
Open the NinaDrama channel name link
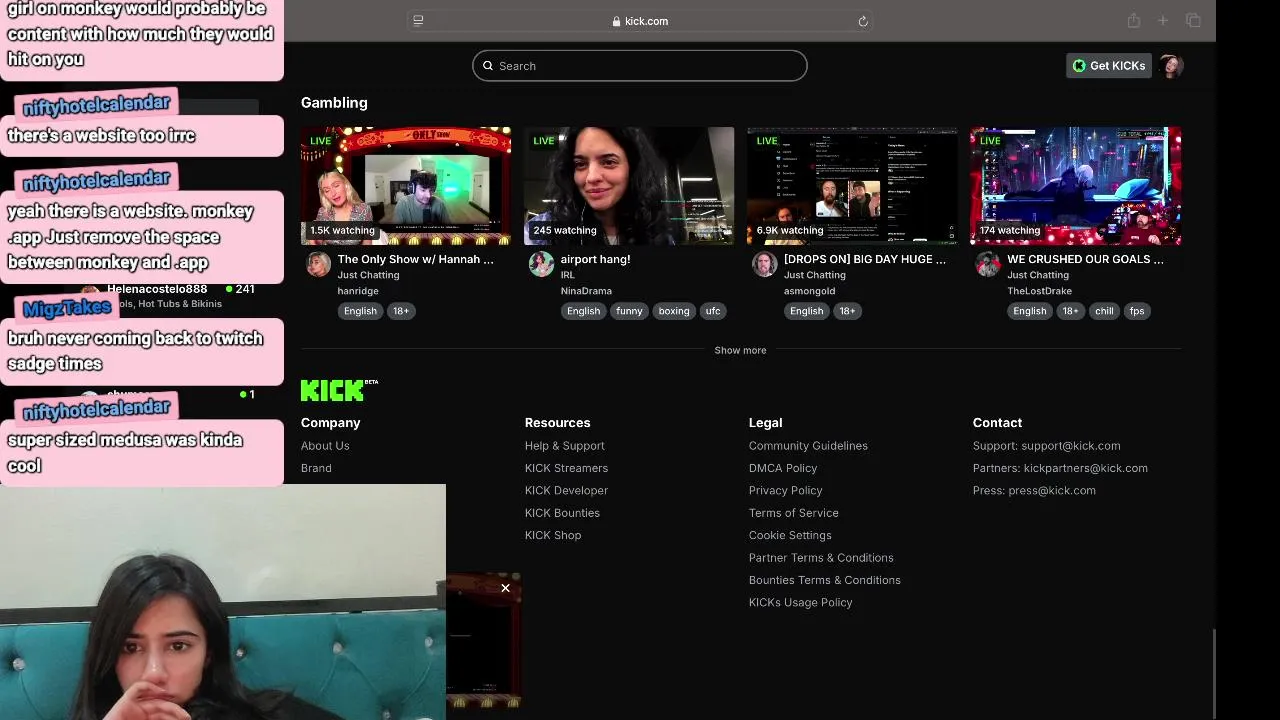pos(586,291)
